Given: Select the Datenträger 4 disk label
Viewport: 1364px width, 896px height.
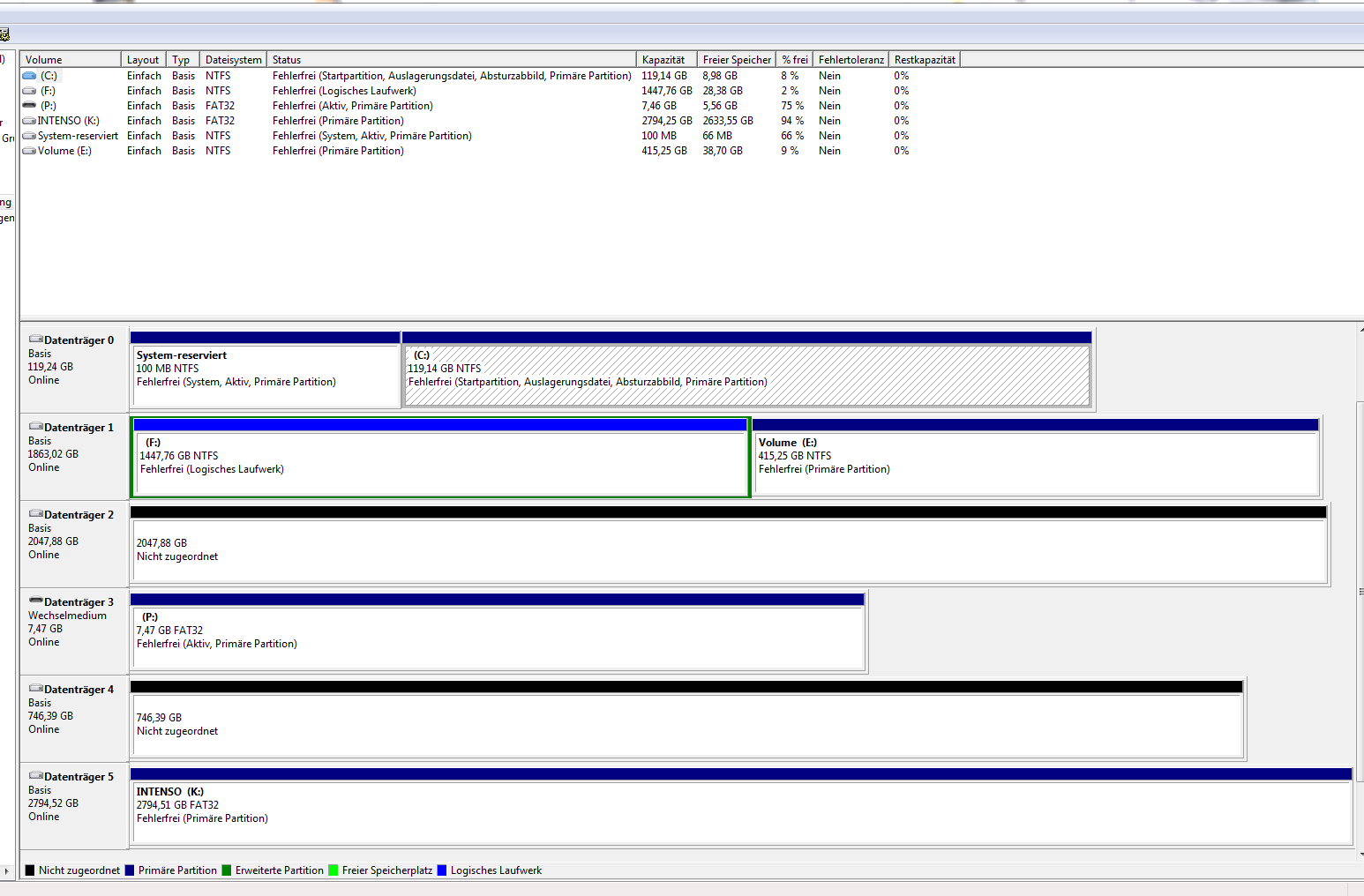Looking at the screenshot, I should (x=74, y=717).
